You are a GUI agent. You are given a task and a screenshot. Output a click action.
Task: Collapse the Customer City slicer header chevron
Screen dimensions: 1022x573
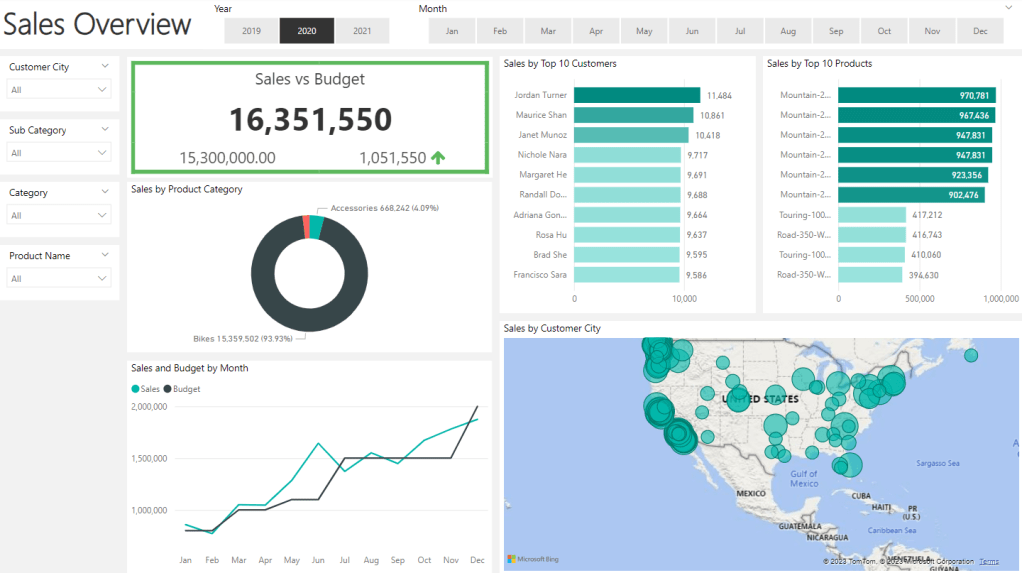pos(105,67)
